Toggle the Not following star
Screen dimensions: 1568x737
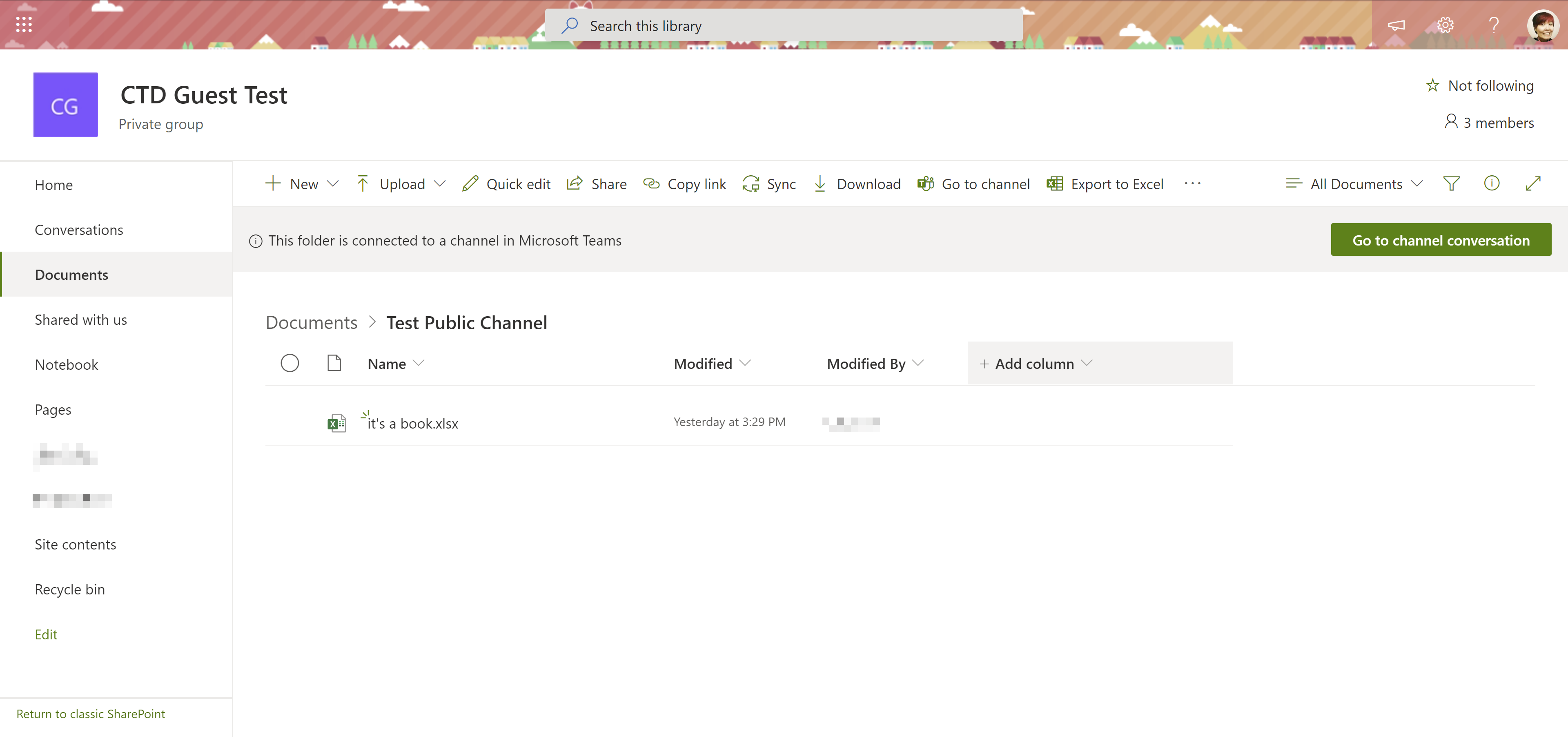[x=1432, y=85]
